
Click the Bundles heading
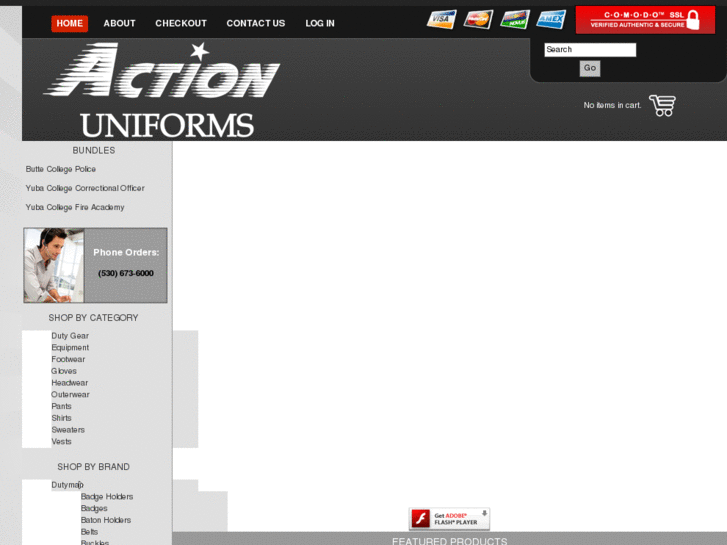[x=94, y=150]
